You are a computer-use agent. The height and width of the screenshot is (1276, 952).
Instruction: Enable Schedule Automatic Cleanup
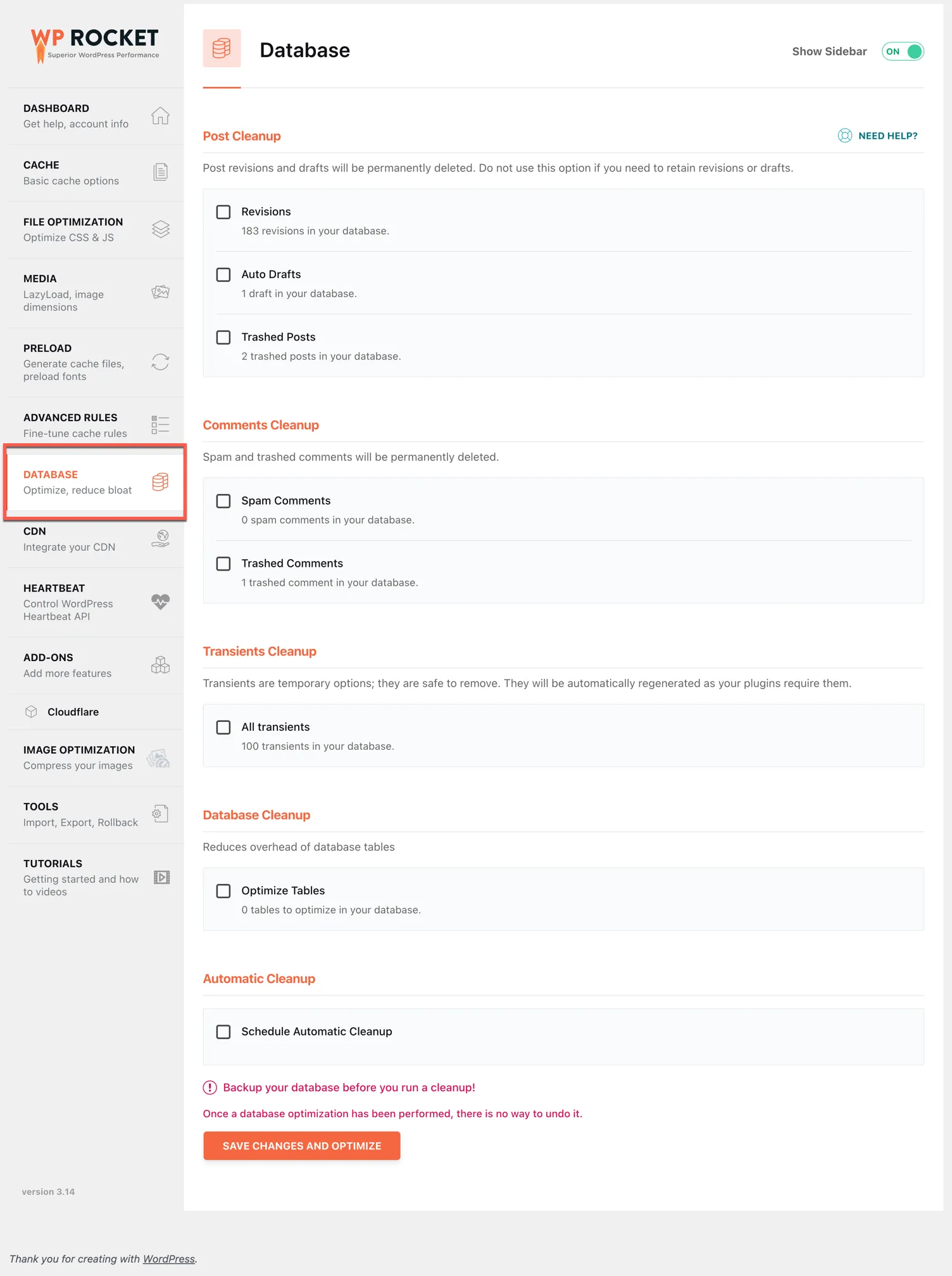[x=223, y=1032]
